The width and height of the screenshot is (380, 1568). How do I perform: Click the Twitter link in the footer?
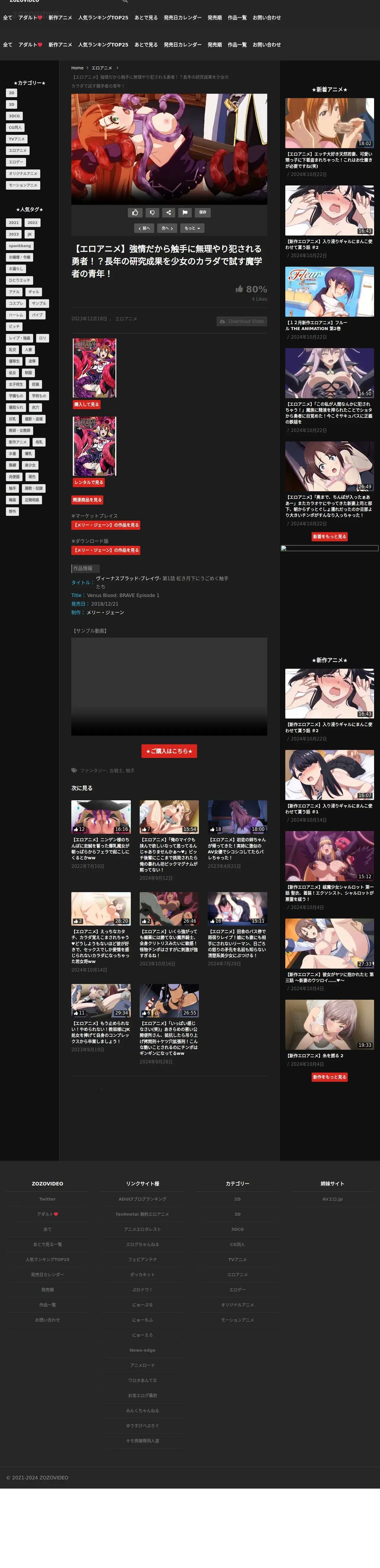[x=47, y=1199]
